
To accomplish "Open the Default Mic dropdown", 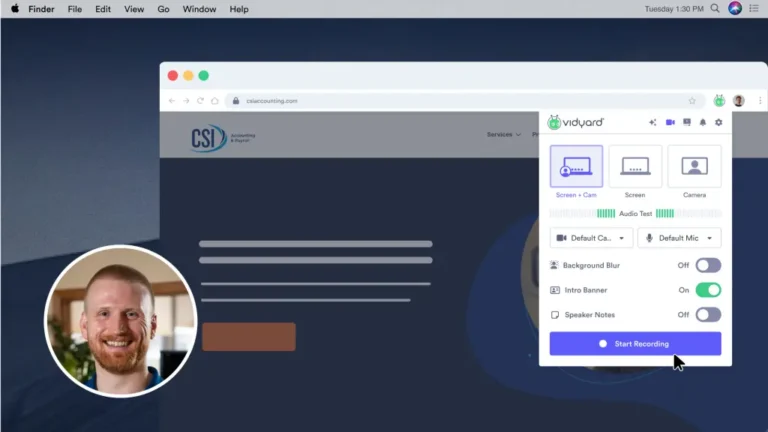I will [x=679, y=238].
